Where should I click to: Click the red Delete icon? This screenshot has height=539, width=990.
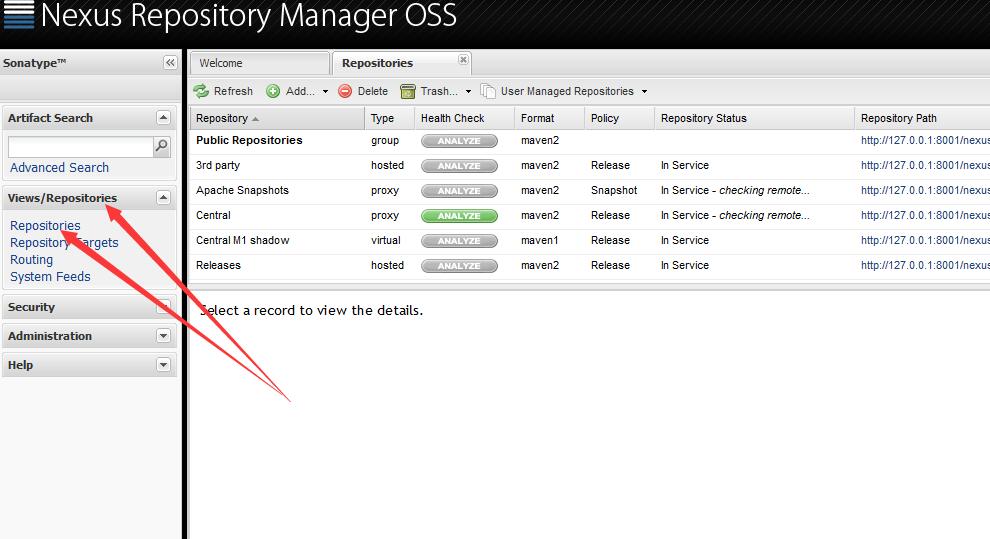345,92
